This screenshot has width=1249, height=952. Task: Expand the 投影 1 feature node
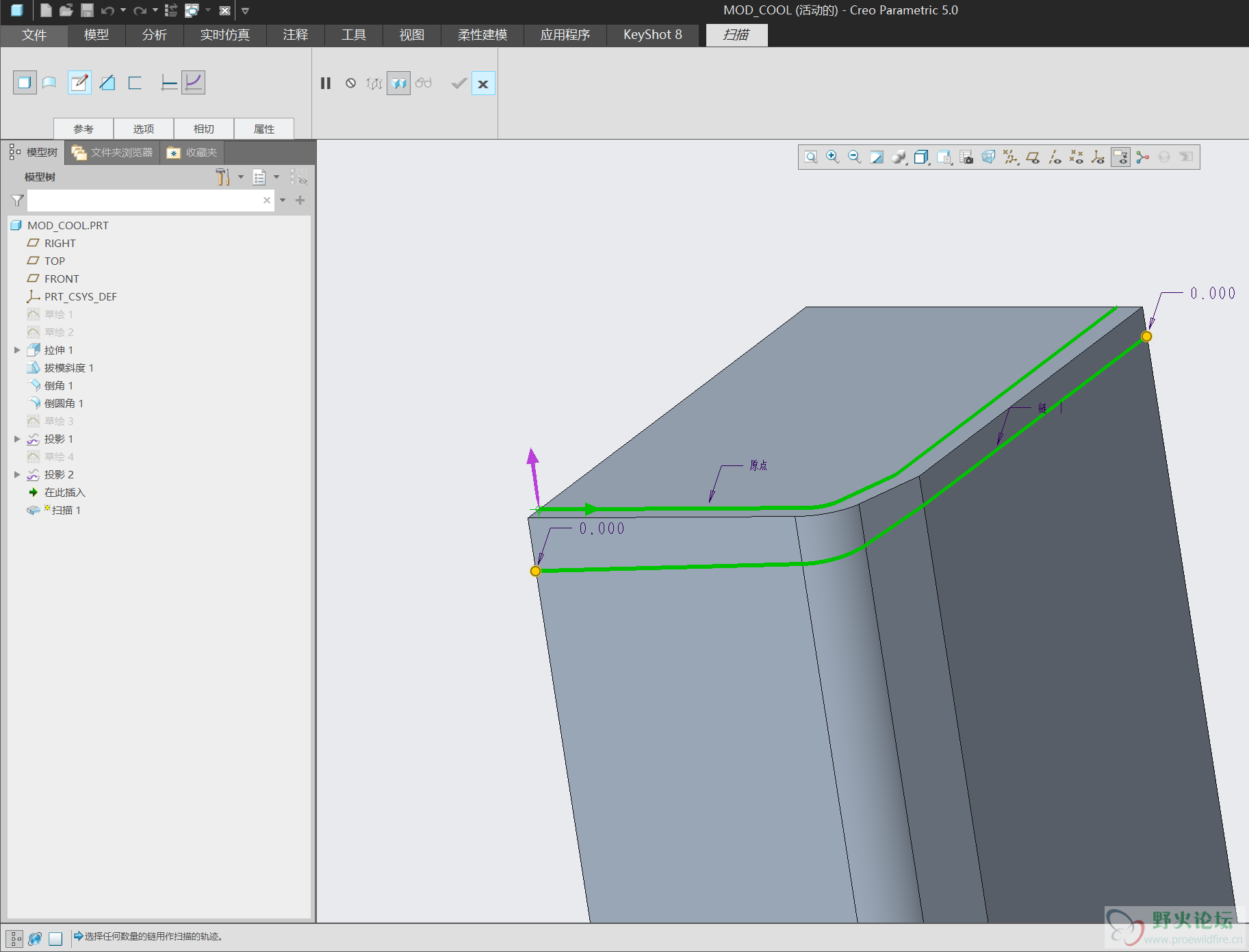click(17, 439)
